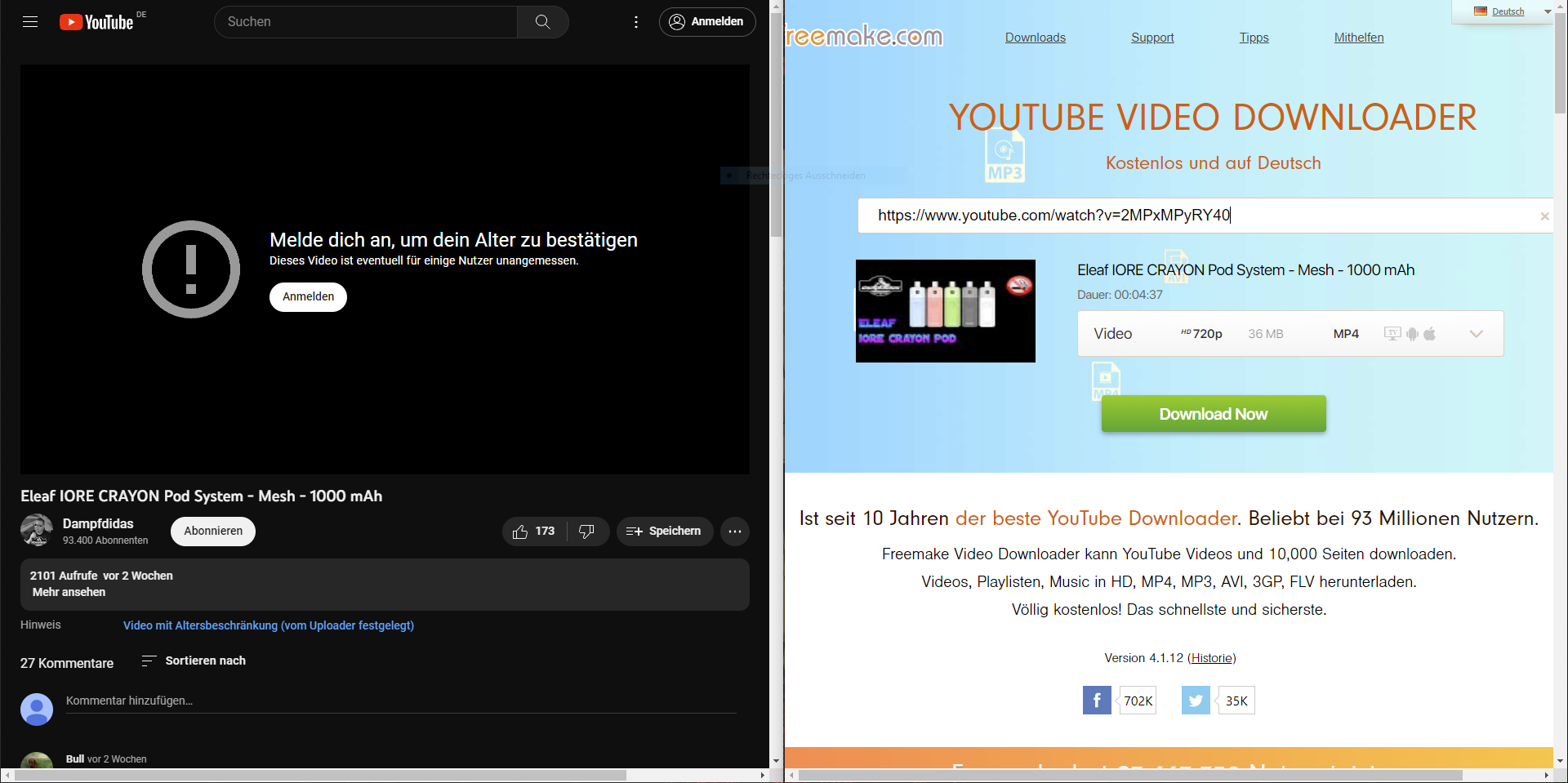Open Freemake Downloads menu link
Screen dimensions: 1568x783
tap(1036, 38)
